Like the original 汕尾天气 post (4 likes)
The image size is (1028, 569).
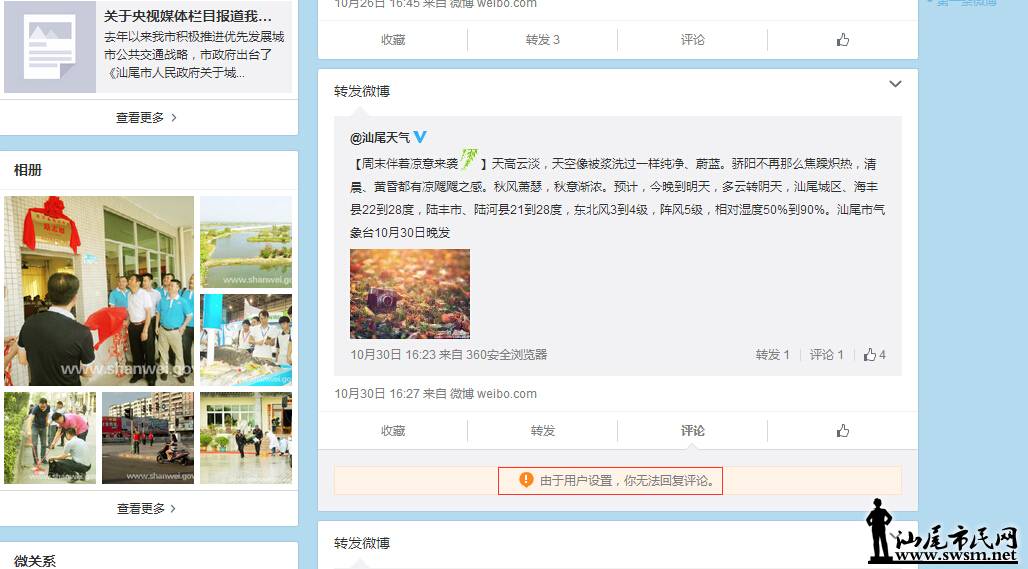coord(875,355)
